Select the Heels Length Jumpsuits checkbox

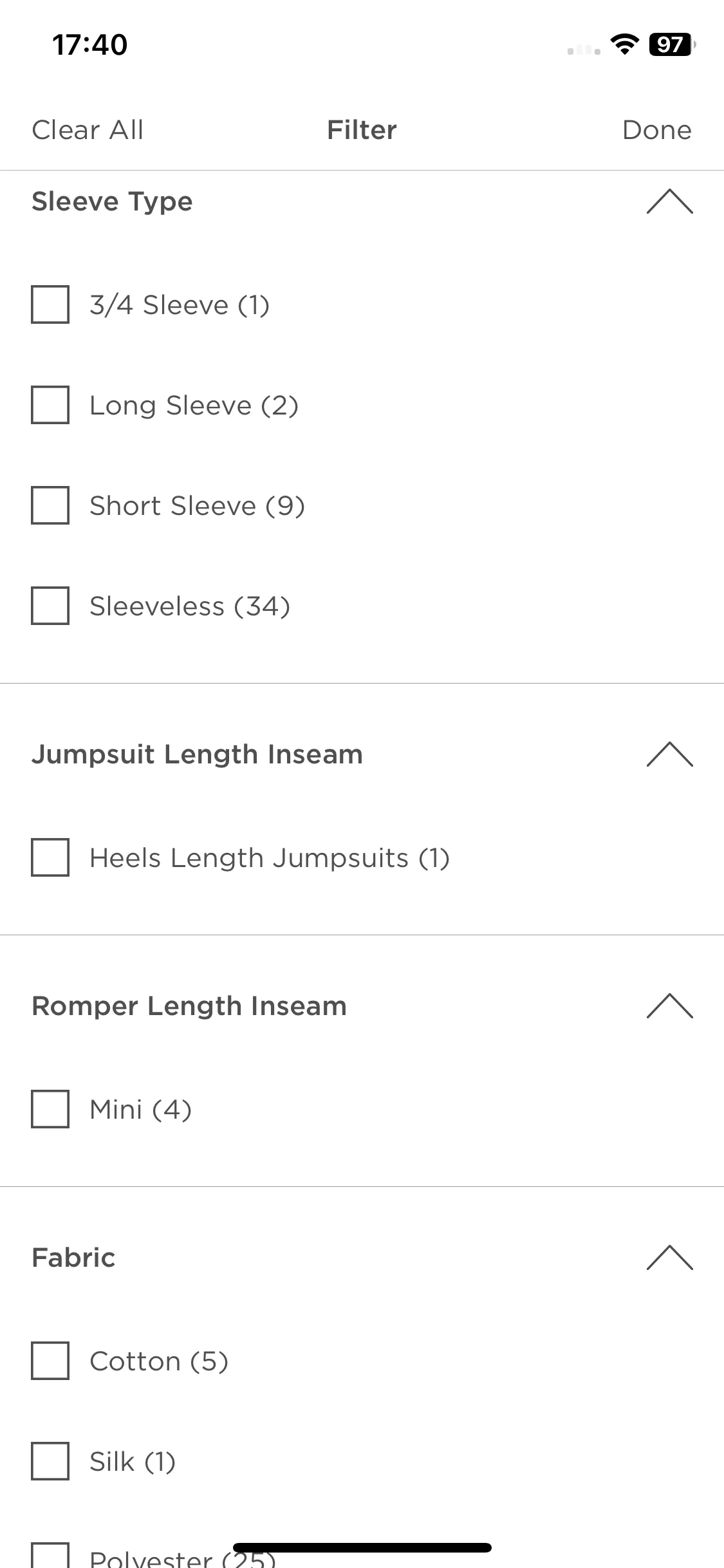(50, 857)
